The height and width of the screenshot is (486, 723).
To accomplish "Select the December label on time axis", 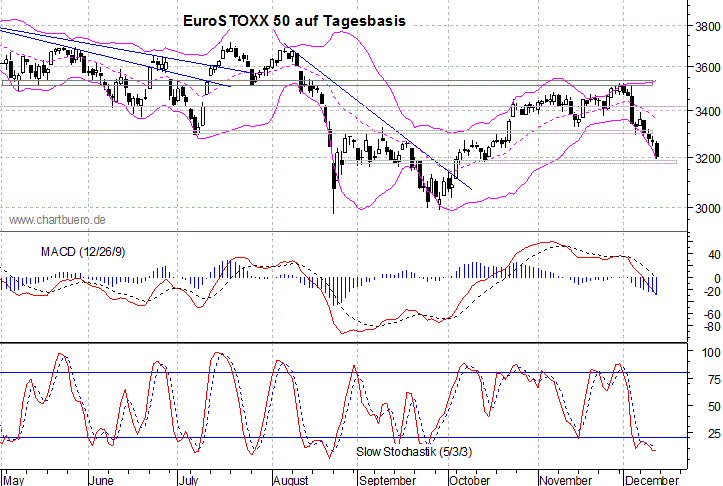I will coord(652,480).
